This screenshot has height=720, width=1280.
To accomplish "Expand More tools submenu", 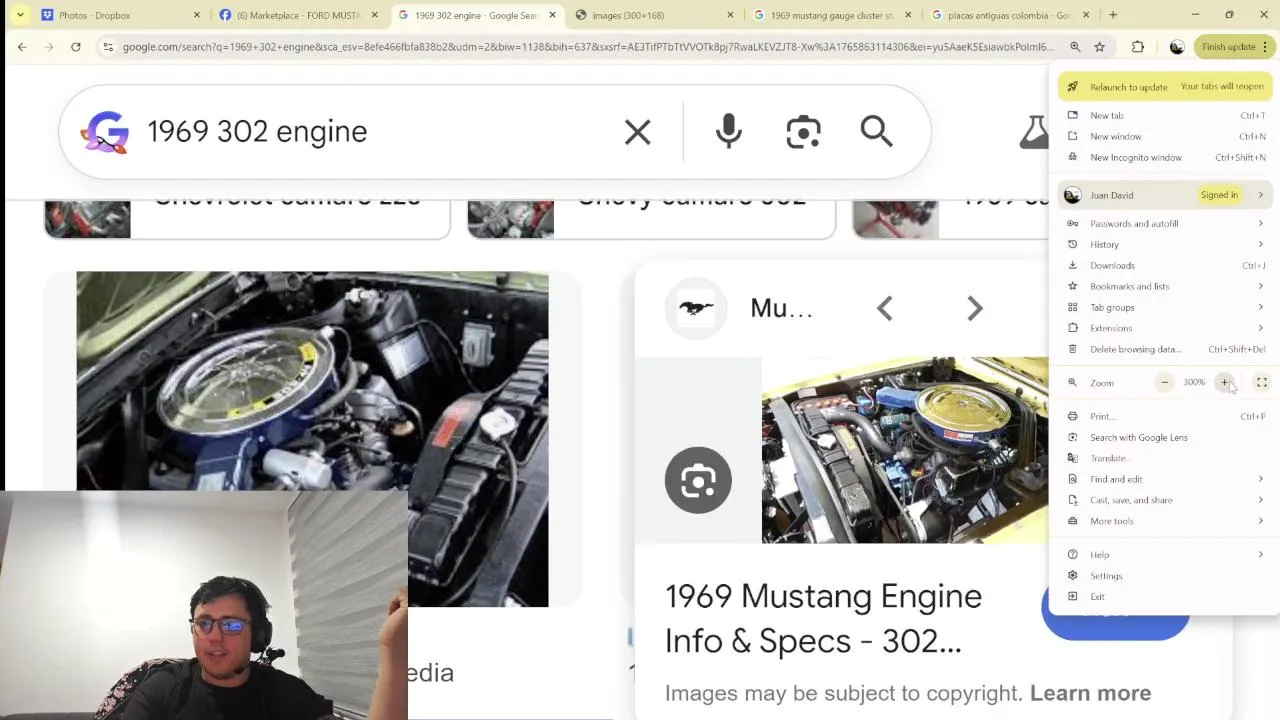I will [x=1165, y=521].
